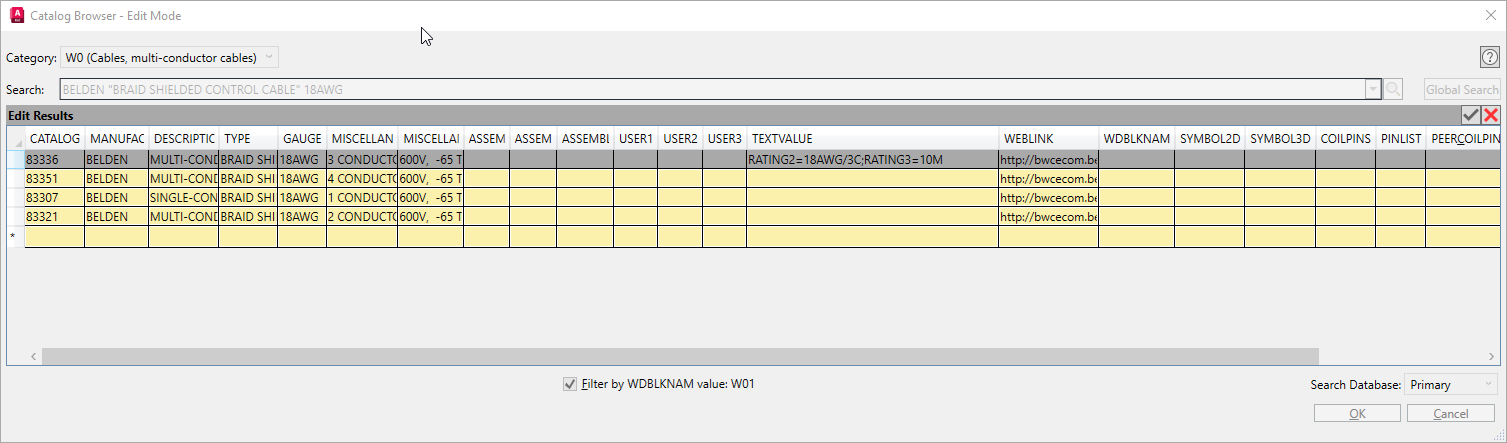The width and height of the screenshot is (1507, 443).
Task: Select the COILPINS column header
Action: coord(1345,139)
